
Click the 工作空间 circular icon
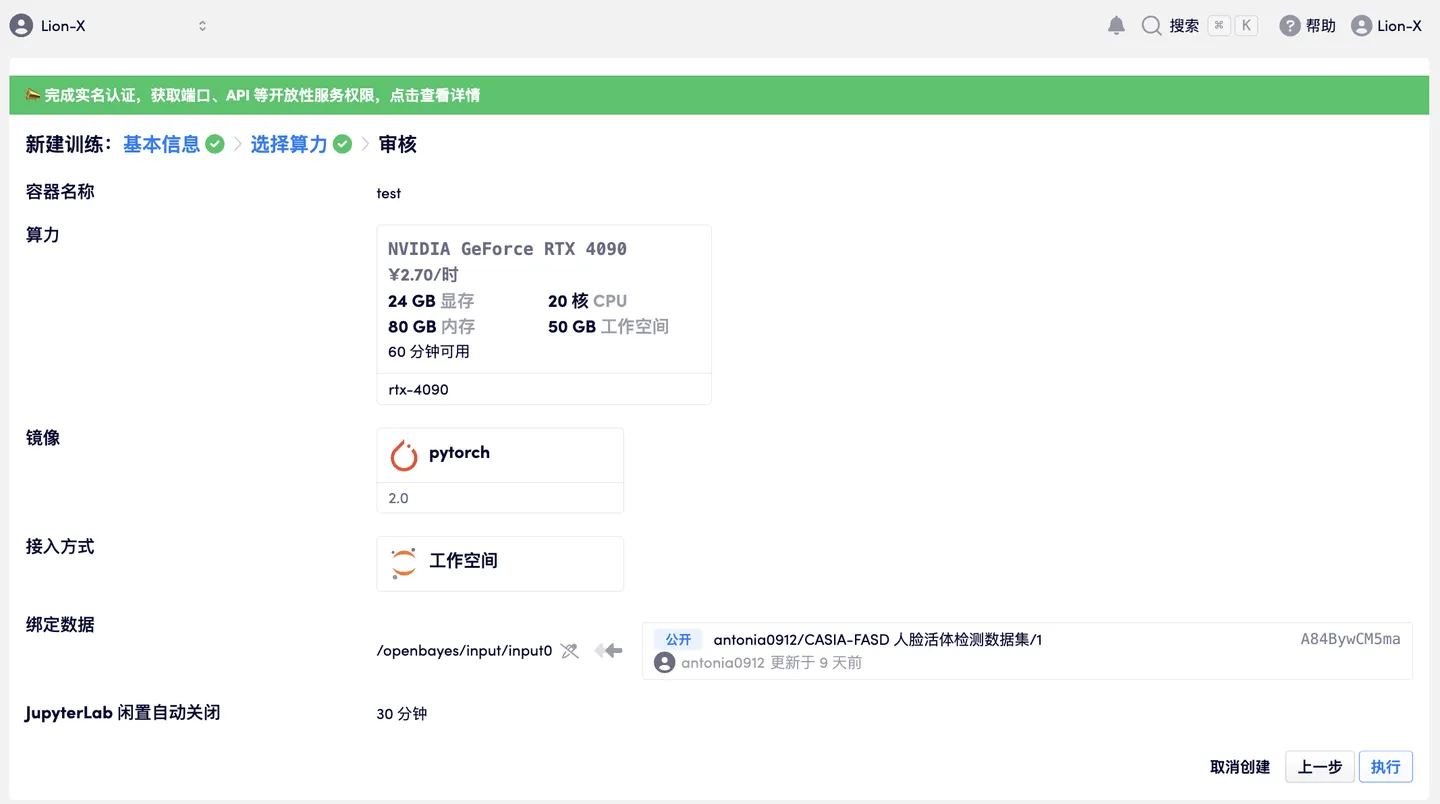[403, 562]
